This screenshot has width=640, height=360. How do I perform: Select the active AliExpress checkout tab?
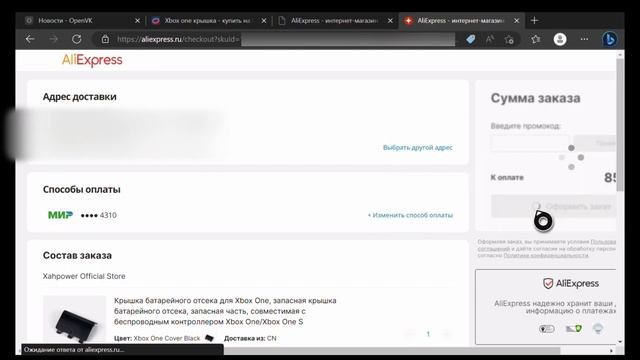pyautogui.click(x=461, y=20)
